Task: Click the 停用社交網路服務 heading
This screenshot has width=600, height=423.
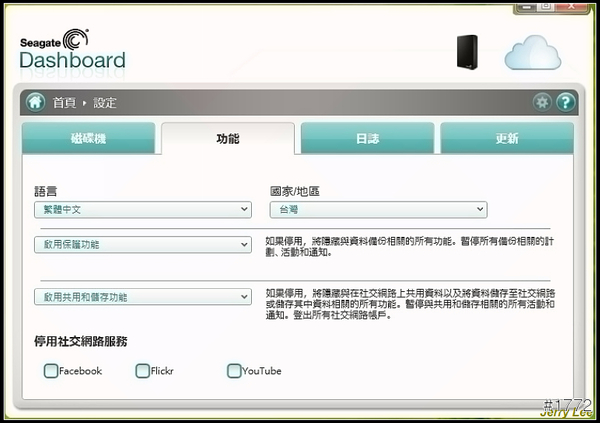Action: pos(81,341)
